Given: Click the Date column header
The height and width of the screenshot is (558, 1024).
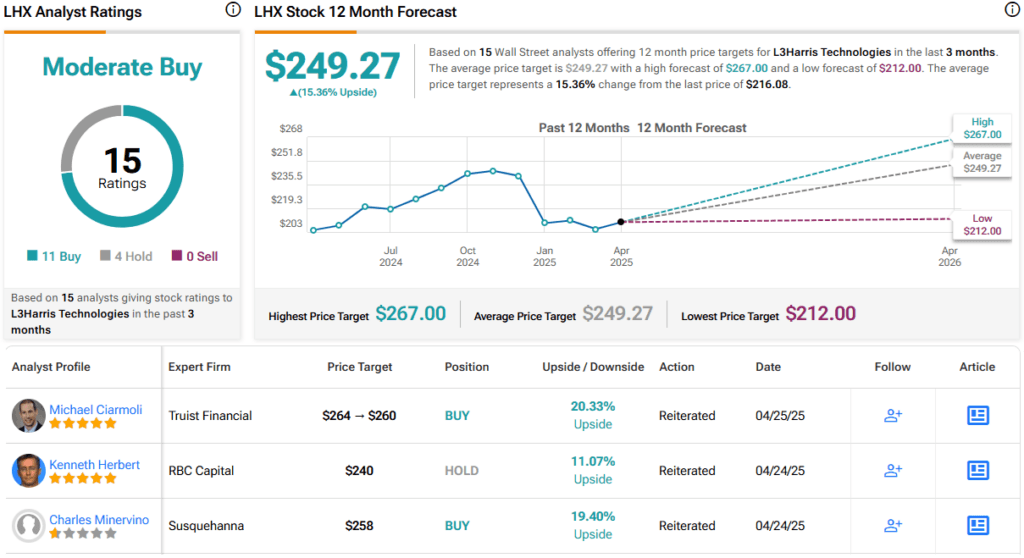Looking at the screenshot, I should [x=768, y=367].
